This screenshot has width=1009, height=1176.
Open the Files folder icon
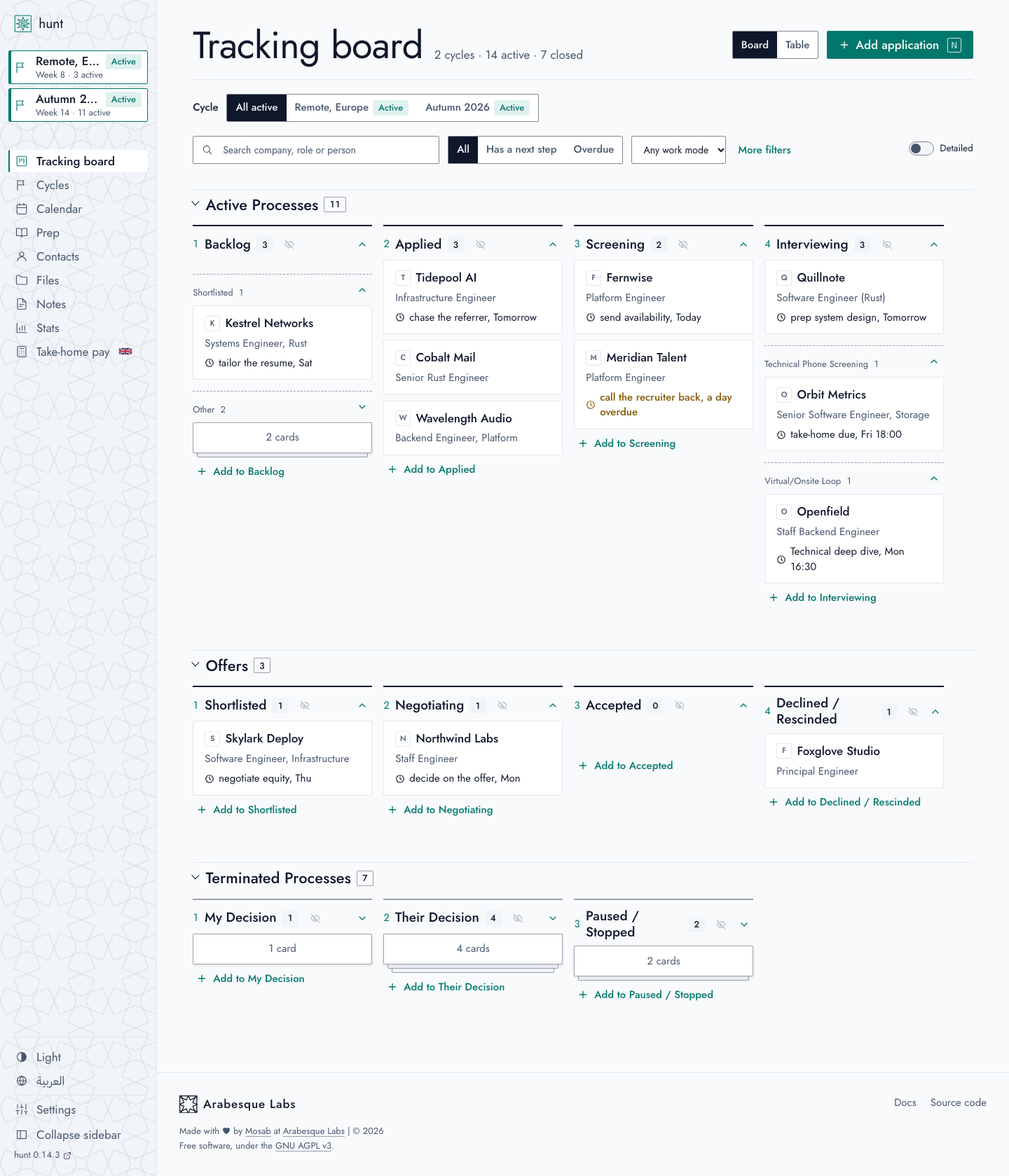pyautogui.click(x=22, y=280)
